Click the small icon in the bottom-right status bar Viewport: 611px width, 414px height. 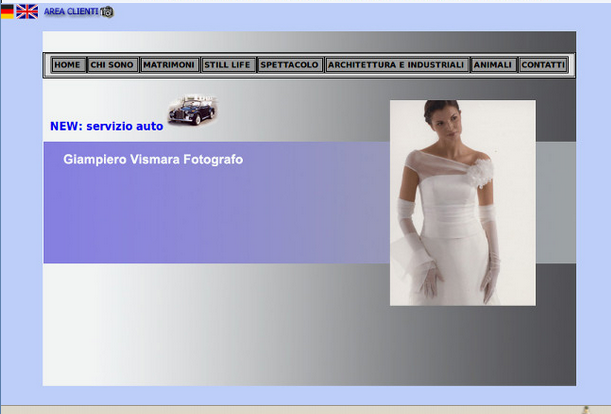point(586,409)
